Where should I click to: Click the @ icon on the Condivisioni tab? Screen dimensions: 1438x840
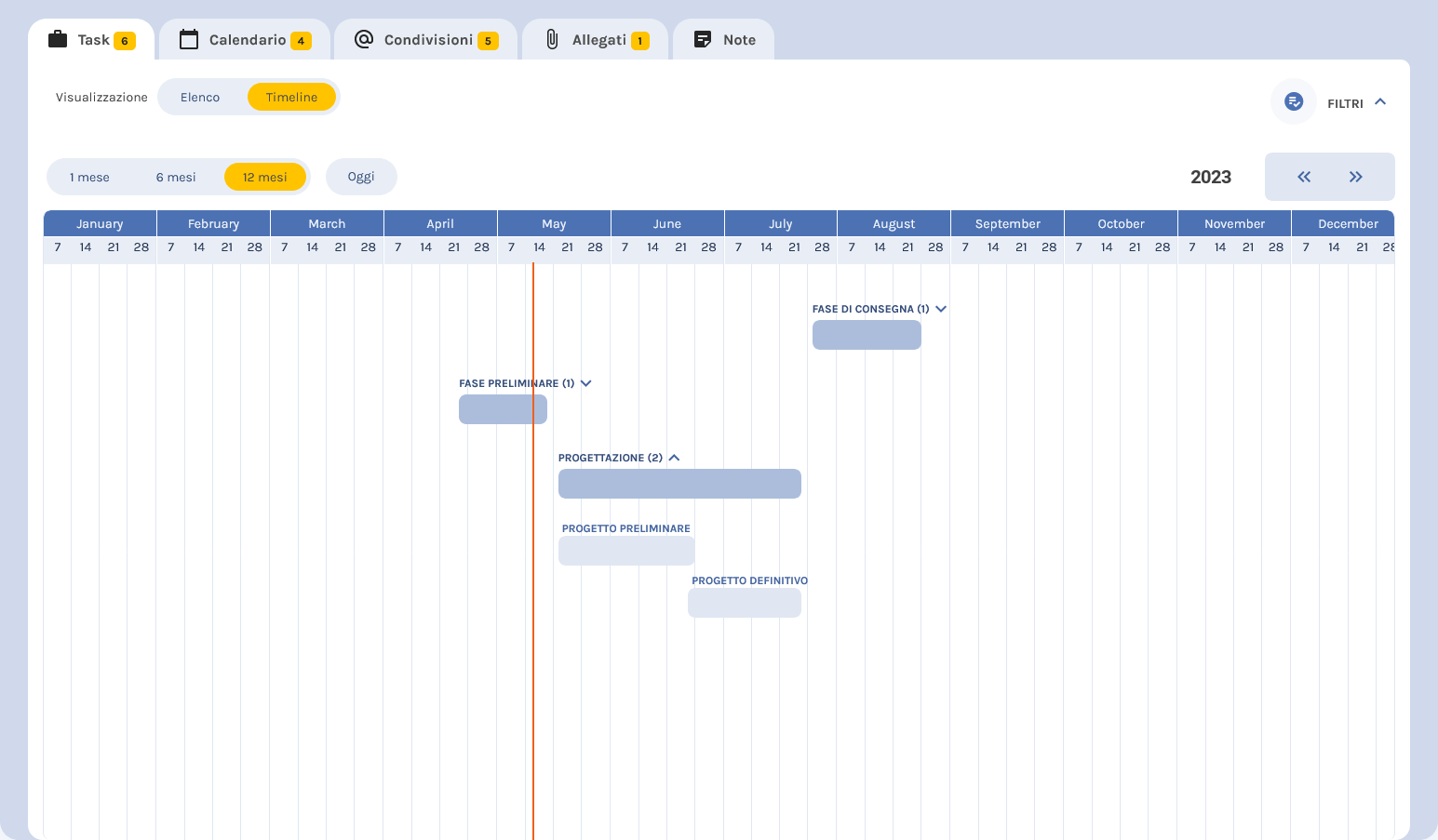tap(363, 39)
